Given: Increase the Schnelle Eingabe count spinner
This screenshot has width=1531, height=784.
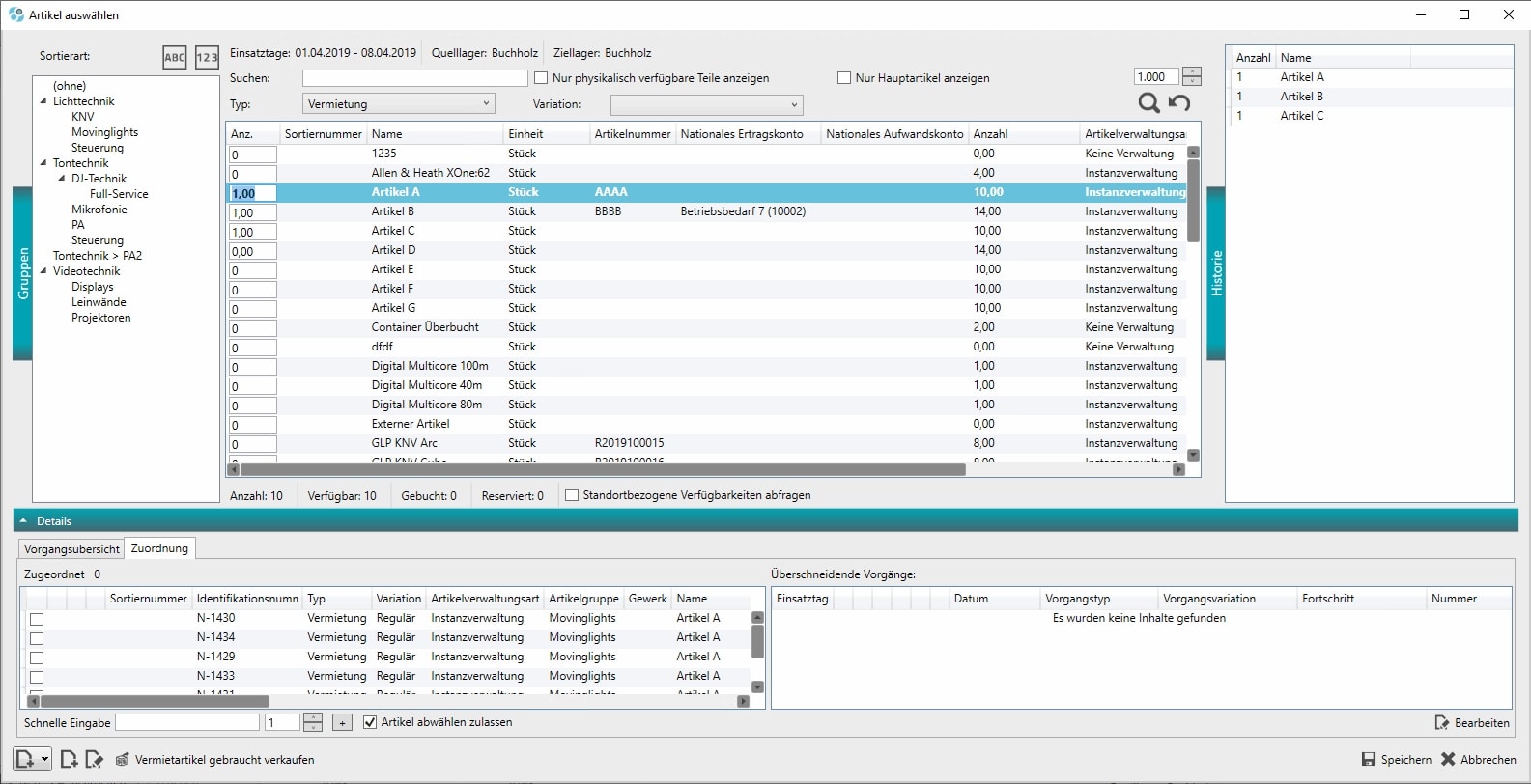Looking at the screenshot, I should pyautogui.click(x=313, y=717).
